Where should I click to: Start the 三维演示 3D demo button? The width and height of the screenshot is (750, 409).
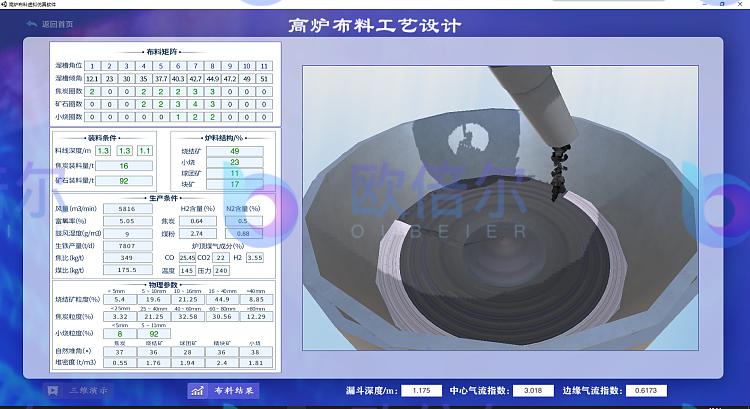pos(78,391)
